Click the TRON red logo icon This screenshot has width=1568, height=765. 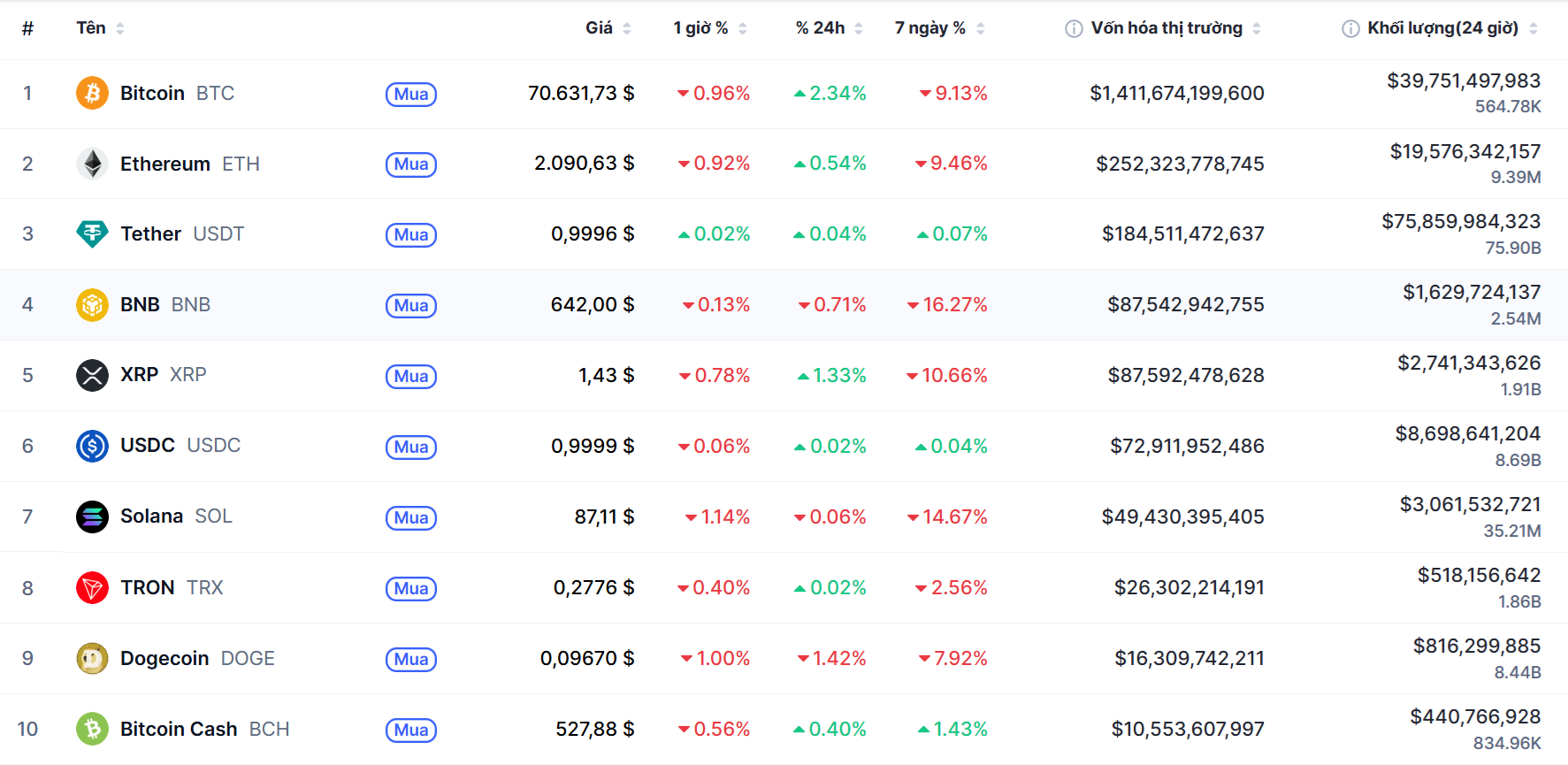point(92,587)
